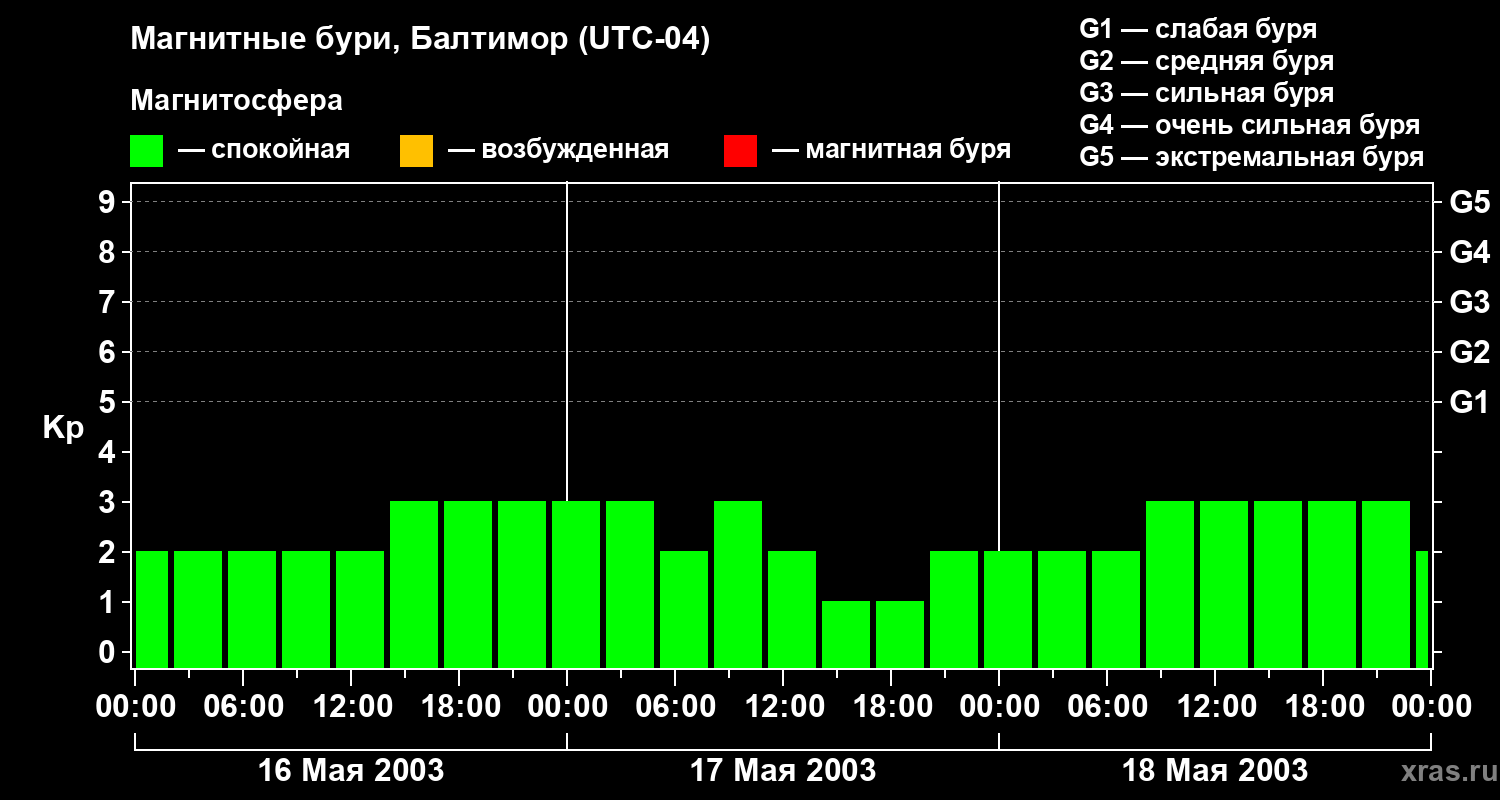Click 'G4 — очень сильная буря' legend text

click(1249, 125)
